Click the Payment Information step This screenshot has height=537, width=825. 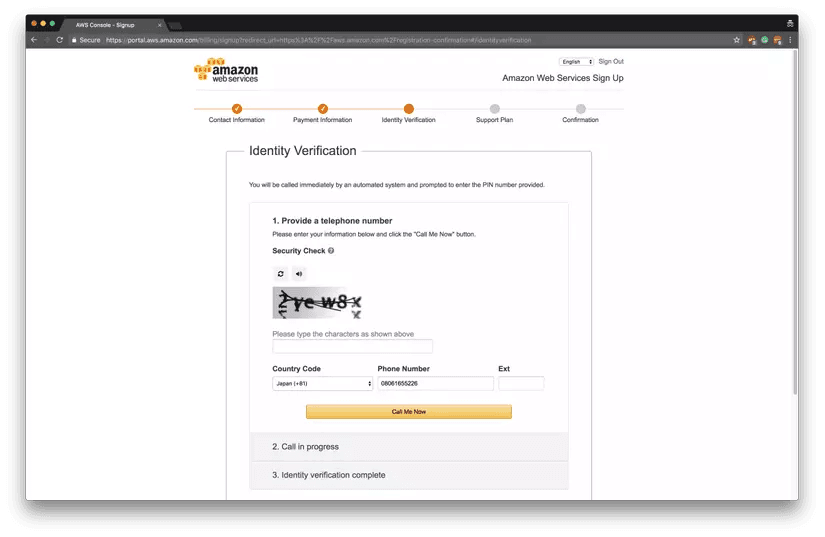pyautogui.click(x=323, y=113)
